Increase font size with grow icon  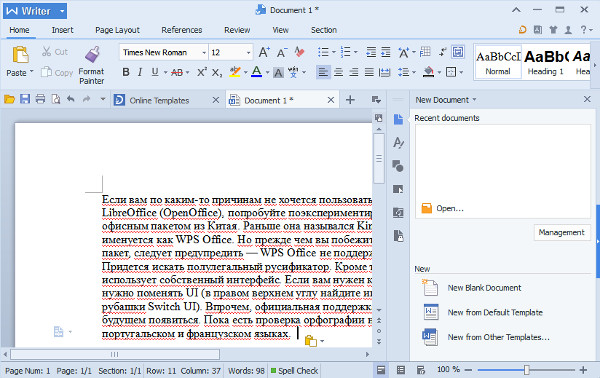click(264, 52)
